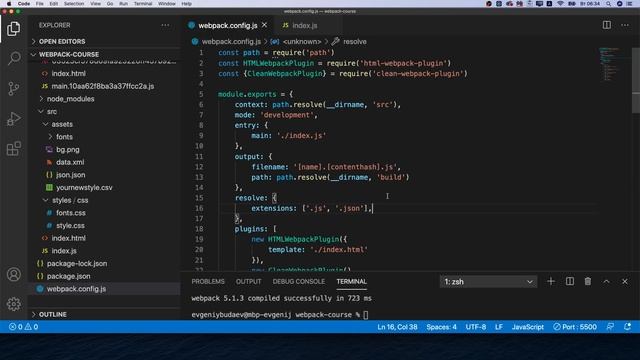The height and width of the screenshot is (360, 640).
Task: Kill the terminal with trash icon
Action: (x=587, y=281)
